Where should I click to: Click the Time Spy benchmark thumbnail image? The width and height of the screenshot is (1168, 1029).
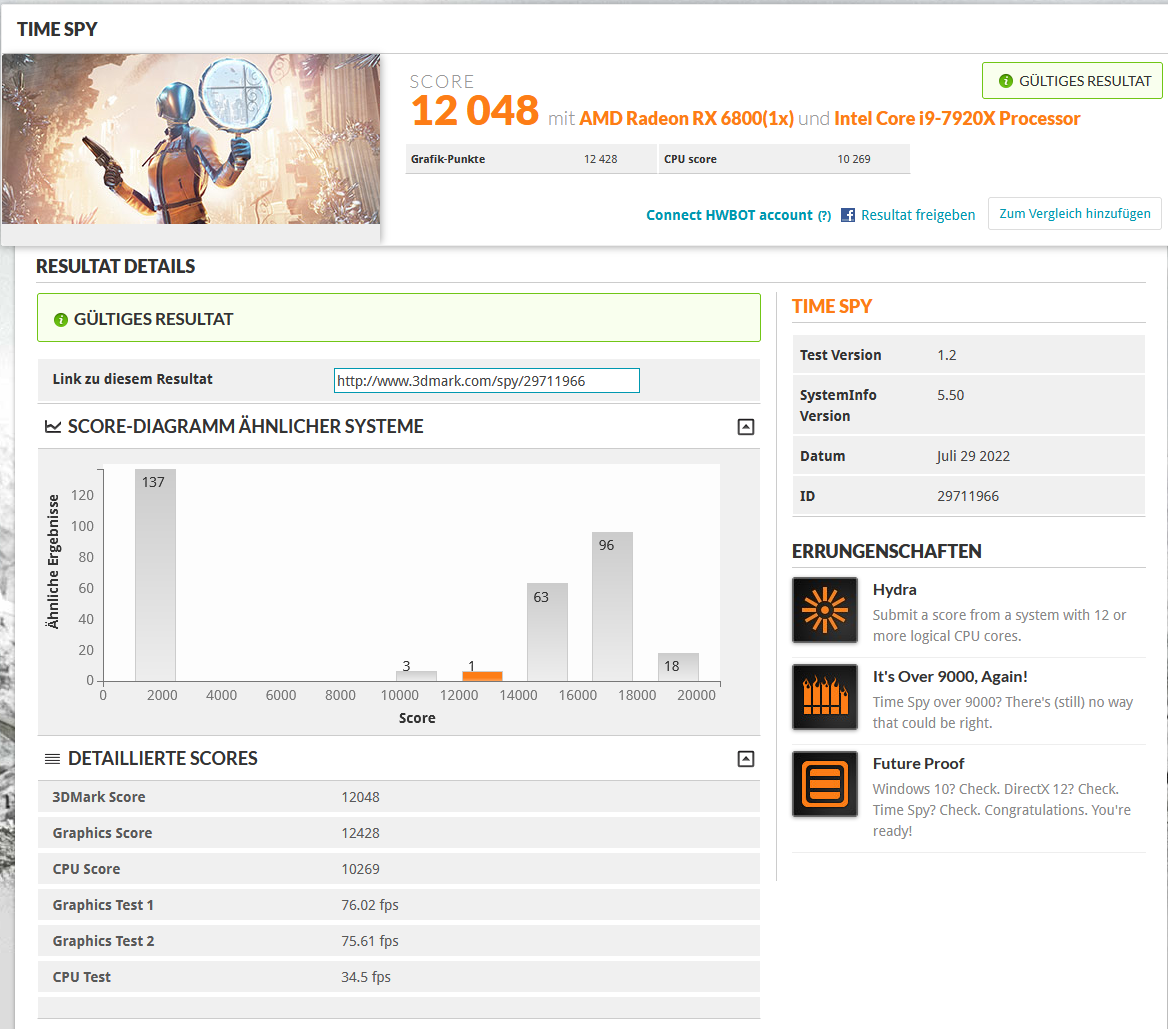coord(191,139)
